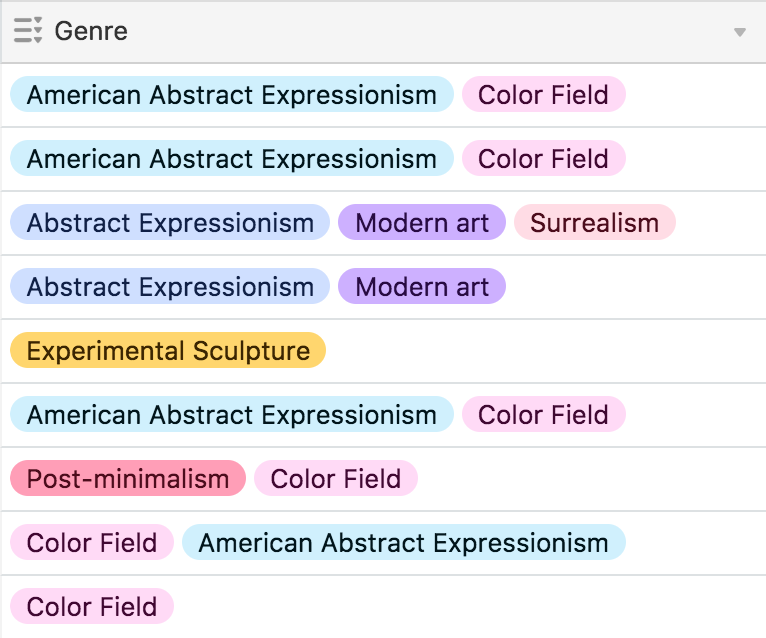
Task: Select the Post-minimalism tag
Action: pyautogui.click(x=128, y=479)
